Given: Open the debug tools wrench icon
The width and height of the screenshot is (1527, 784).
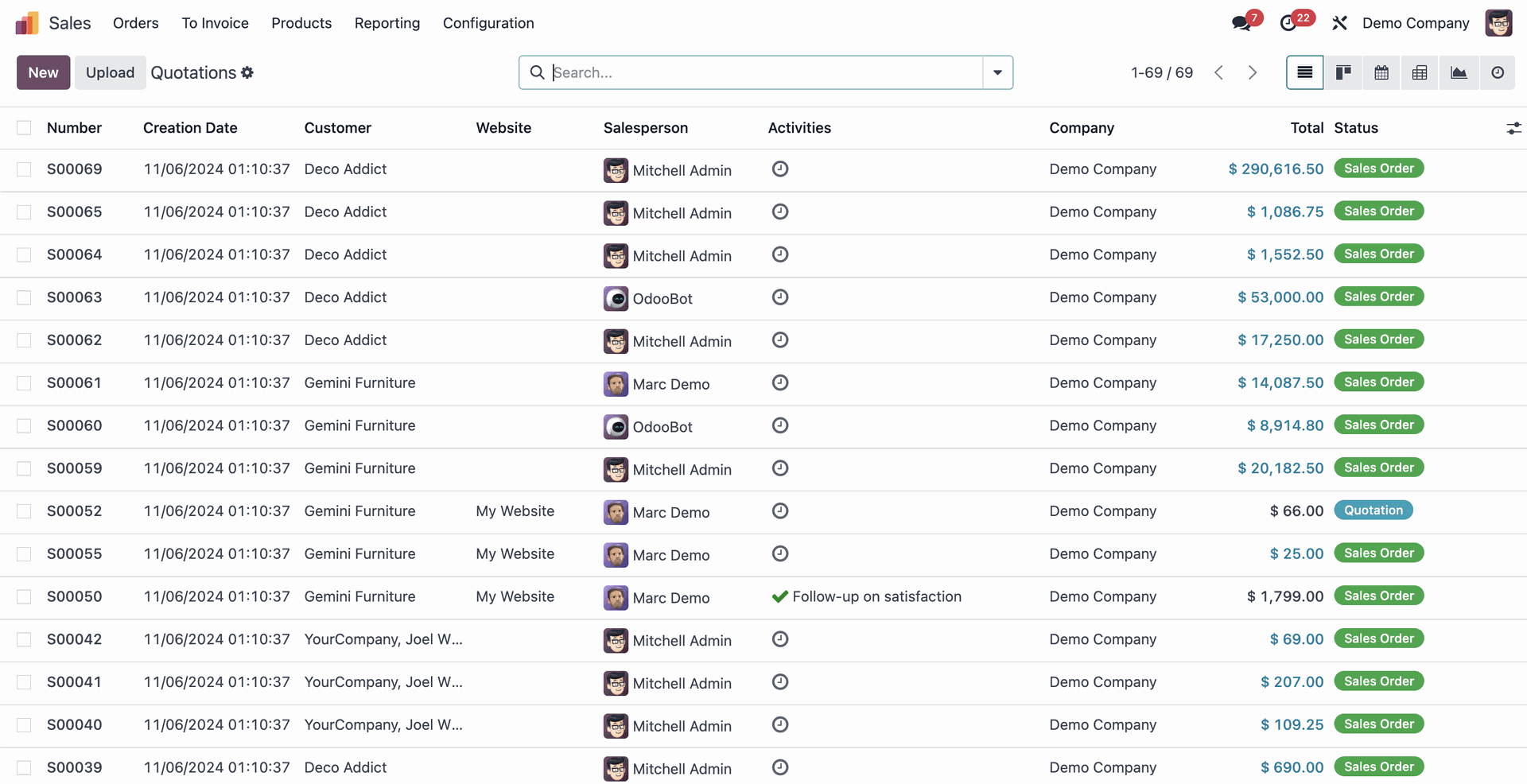Looking at the screenshot, I should point(1340,23).
